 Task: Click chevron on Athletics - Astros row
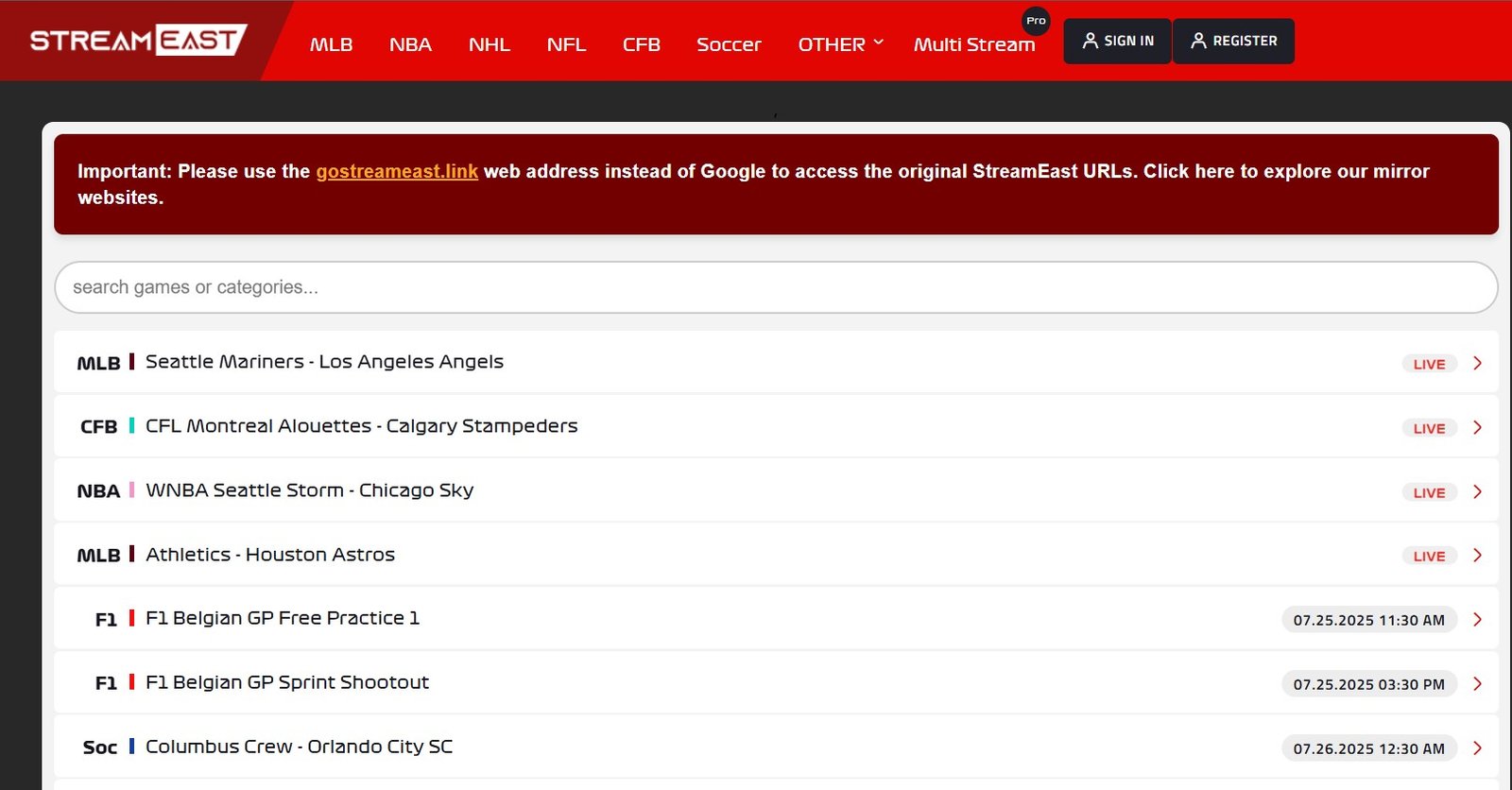[x=1477, y=556]
